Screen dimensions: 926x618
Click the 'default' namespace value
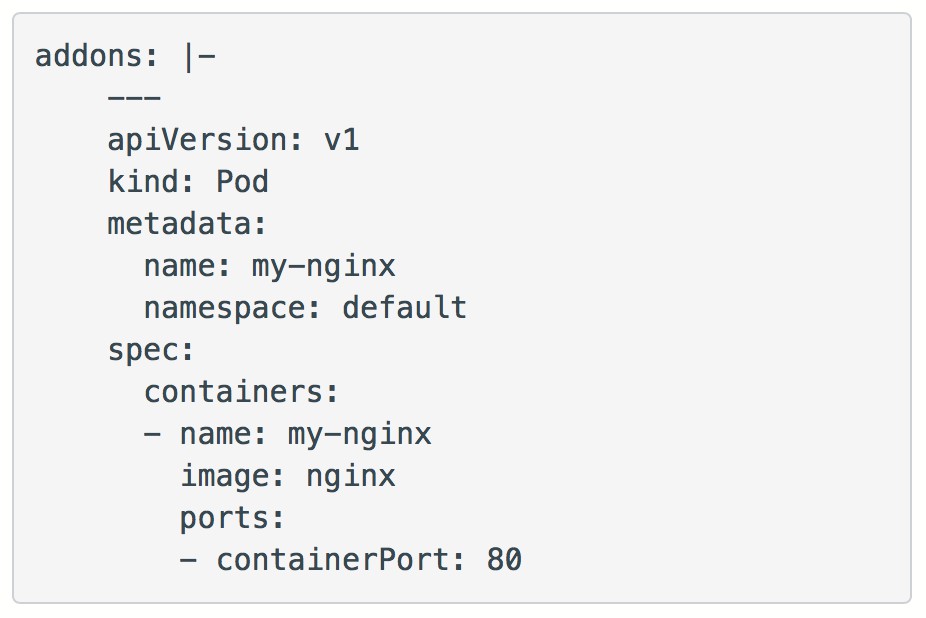(x=405, y=307)
